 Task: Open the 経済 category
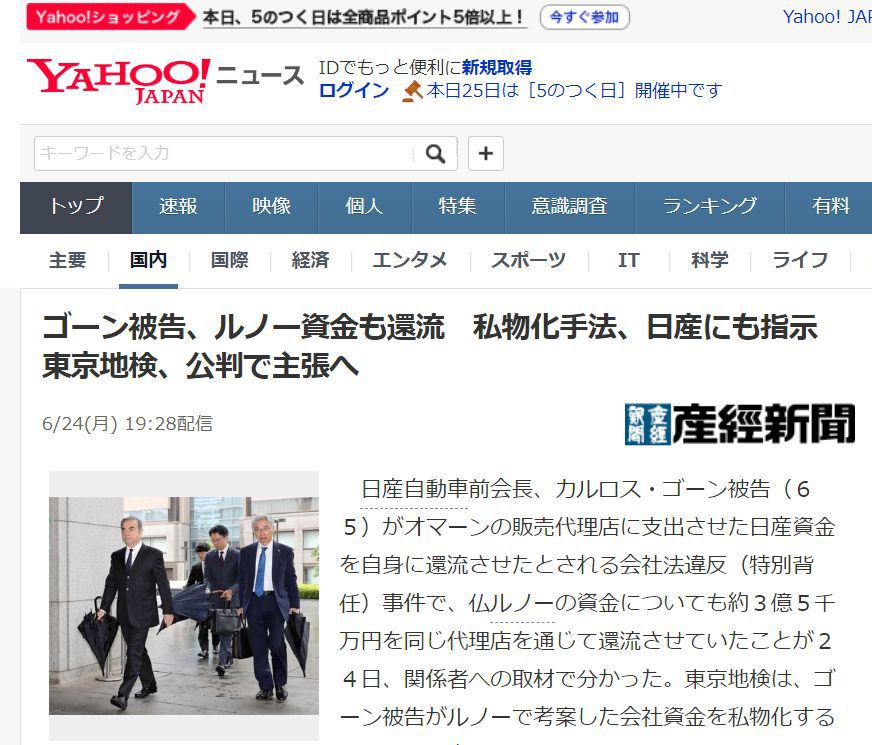[310, 260]
